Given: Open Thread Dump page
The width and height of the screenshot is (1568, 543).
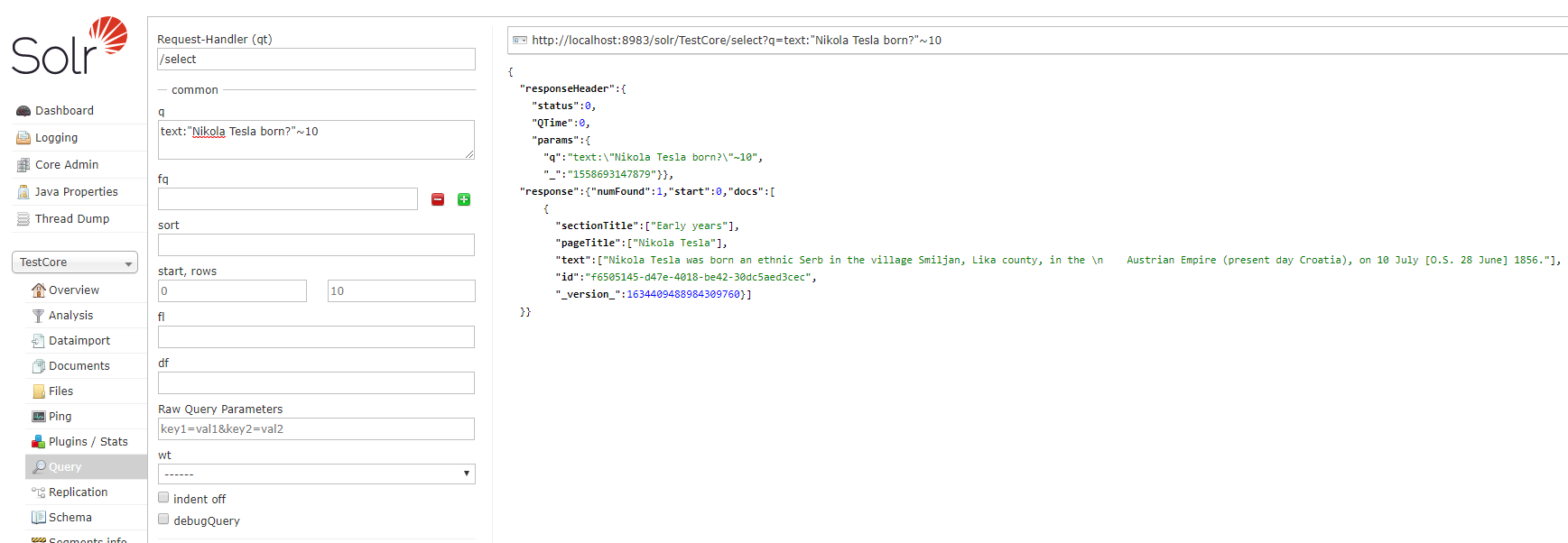Looking at the screenshot, I should (72, 219).
